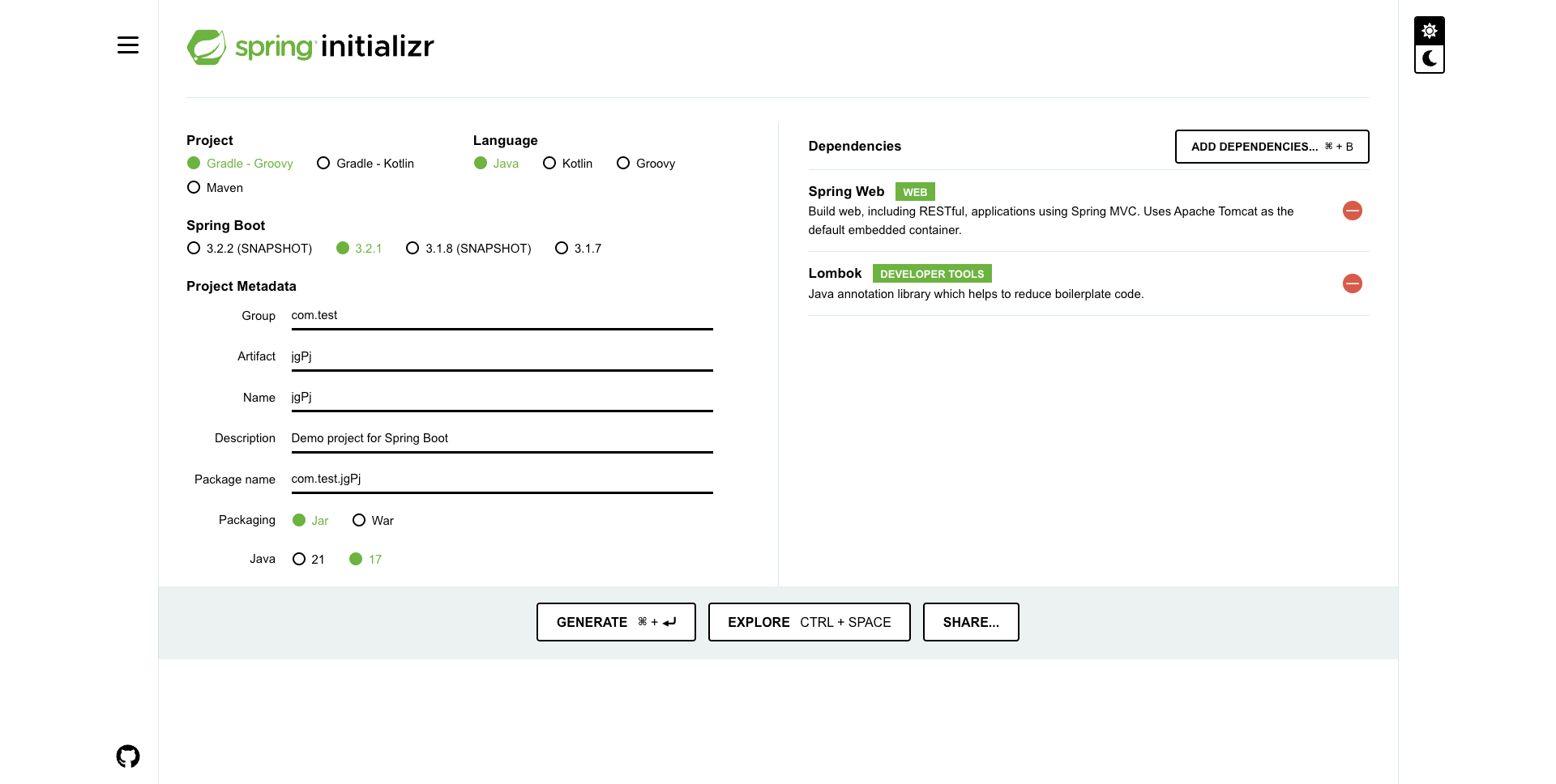Click the WEB tag on Spring Web
The height and width of the screenshot is (784, 1556).
pos(915,192)
